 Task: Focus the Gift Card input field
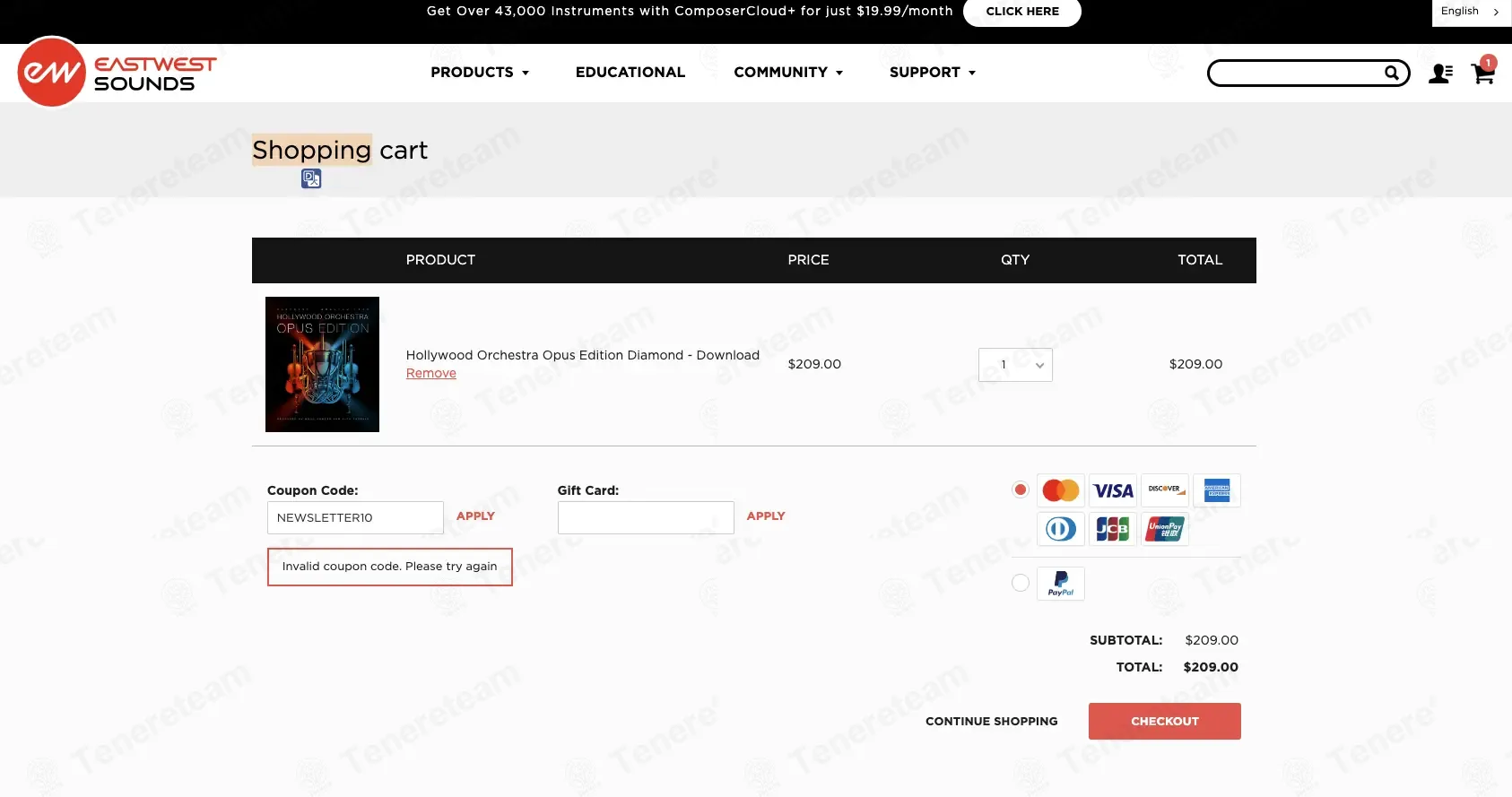pos(646,518)
